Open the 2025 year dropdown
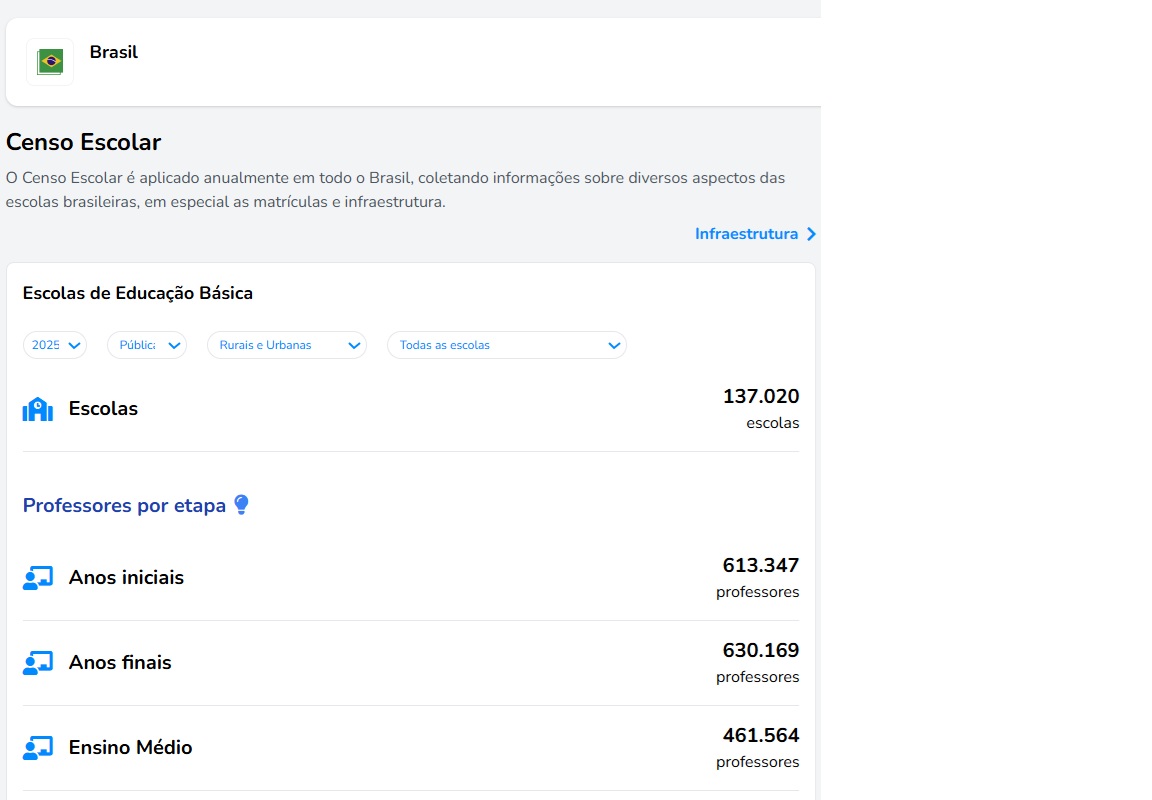Screen dimensions: 1152x800 [55, 345]
